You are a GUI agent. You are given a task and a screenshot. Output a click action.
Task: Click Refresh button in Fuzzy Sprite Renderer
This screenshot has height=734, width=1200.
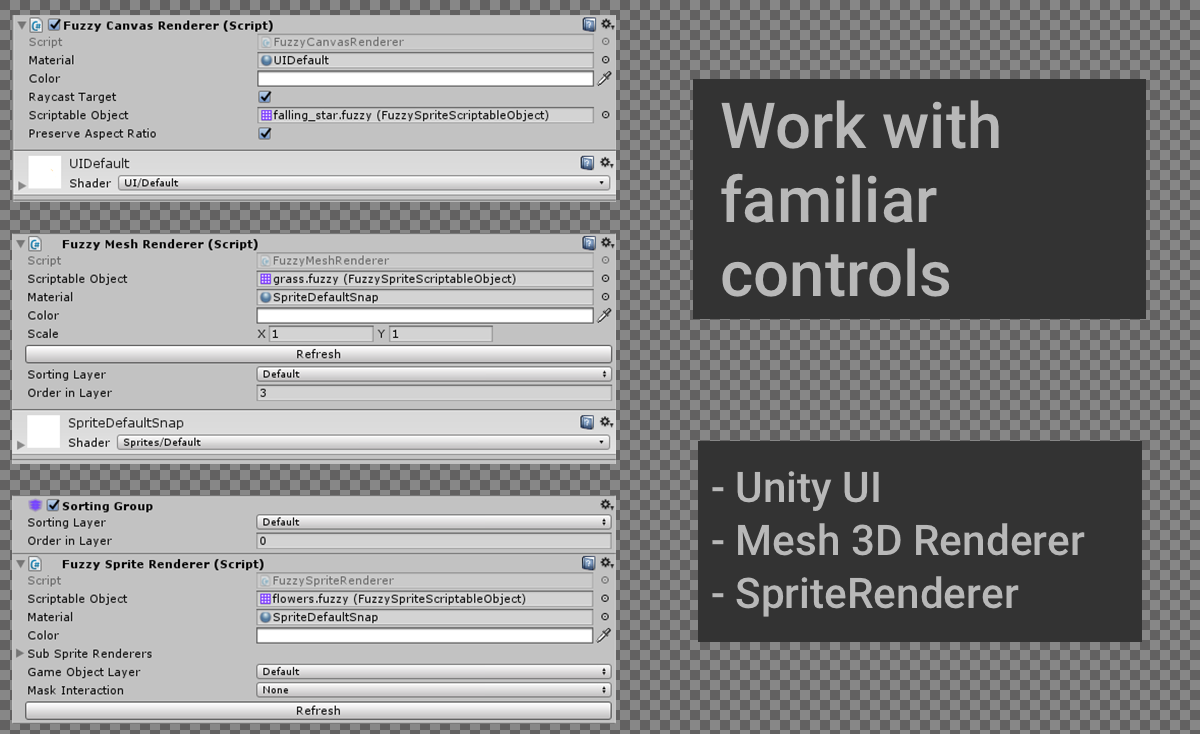pos(318,711)
